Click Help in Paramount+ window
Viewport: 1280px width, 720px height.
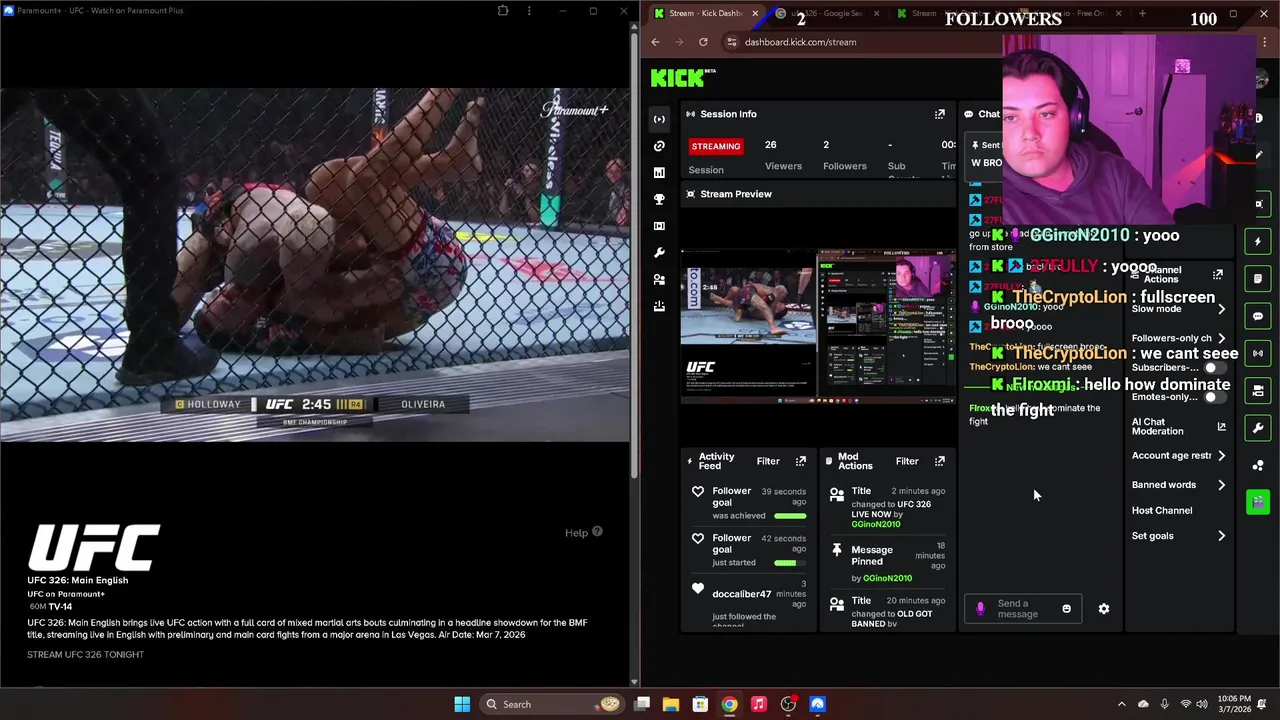point(583,533)
